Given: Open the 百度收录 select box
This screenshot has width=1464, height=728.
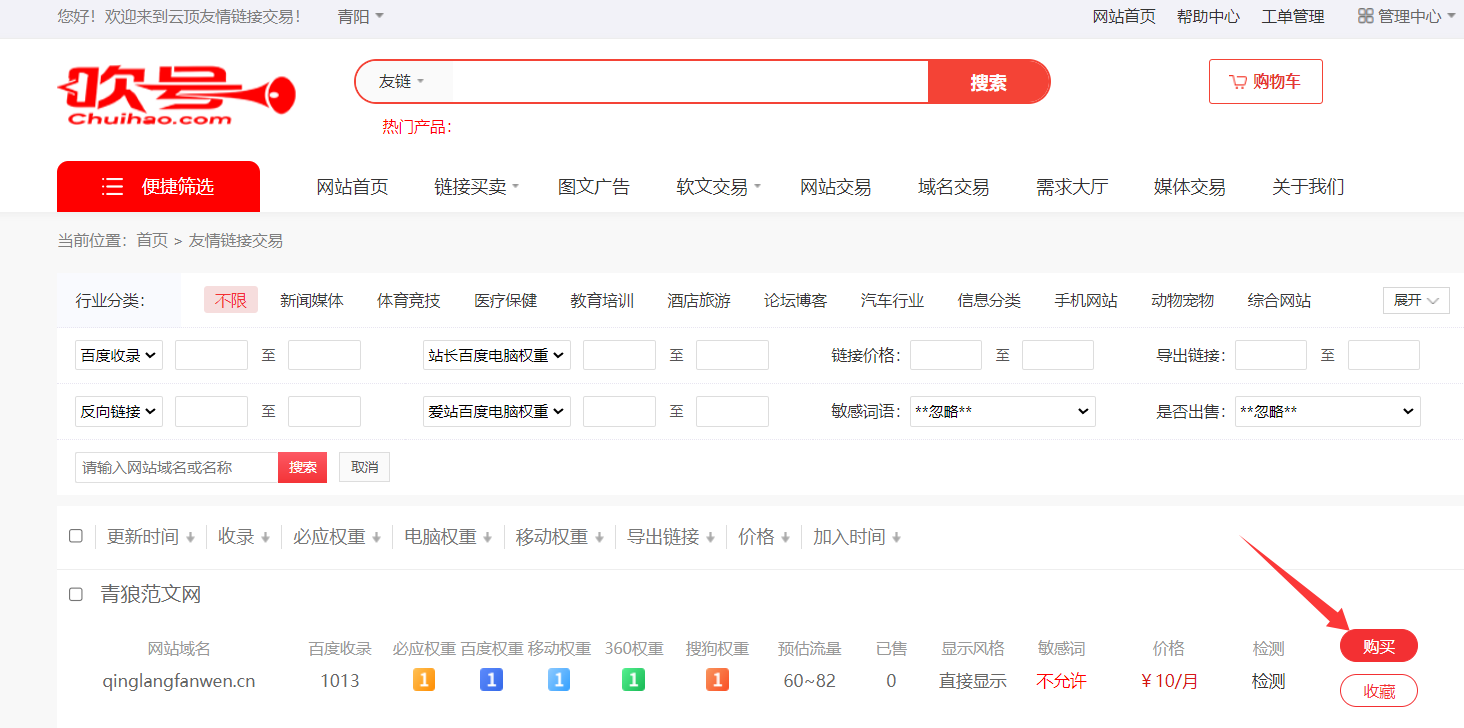Looking at the screenshot, I should coord(119,355).
